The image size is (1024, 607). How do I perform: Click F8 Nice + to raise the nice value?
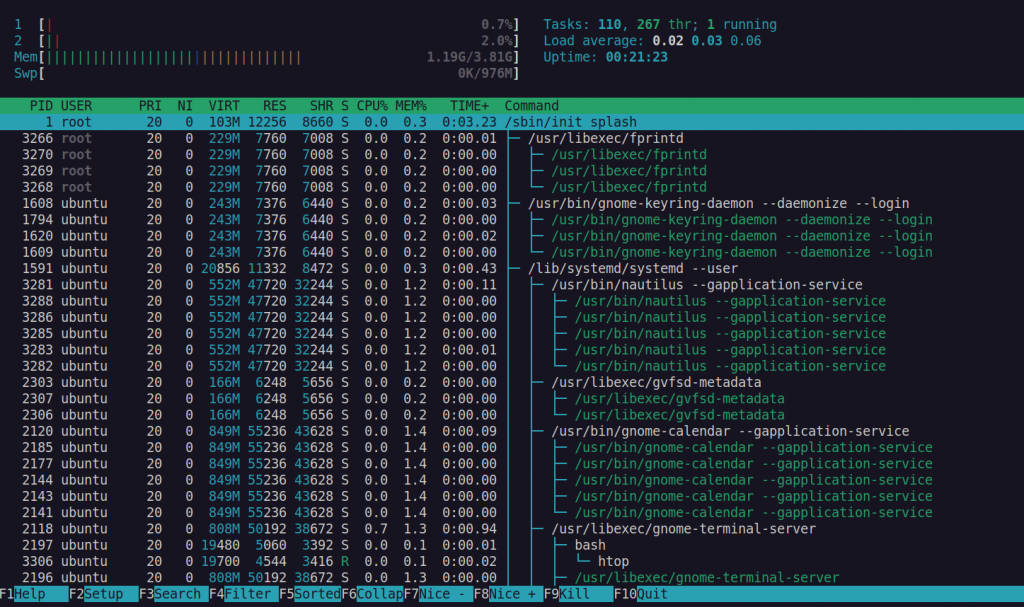(508, 594)
